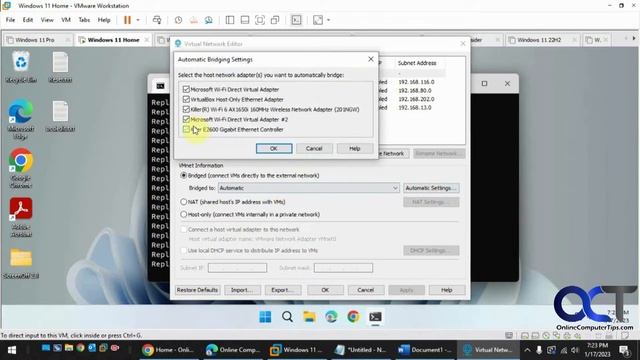The image size is (640, 360).
Task: Toggle the library sidebar panel icon
Action: point(230,20)
